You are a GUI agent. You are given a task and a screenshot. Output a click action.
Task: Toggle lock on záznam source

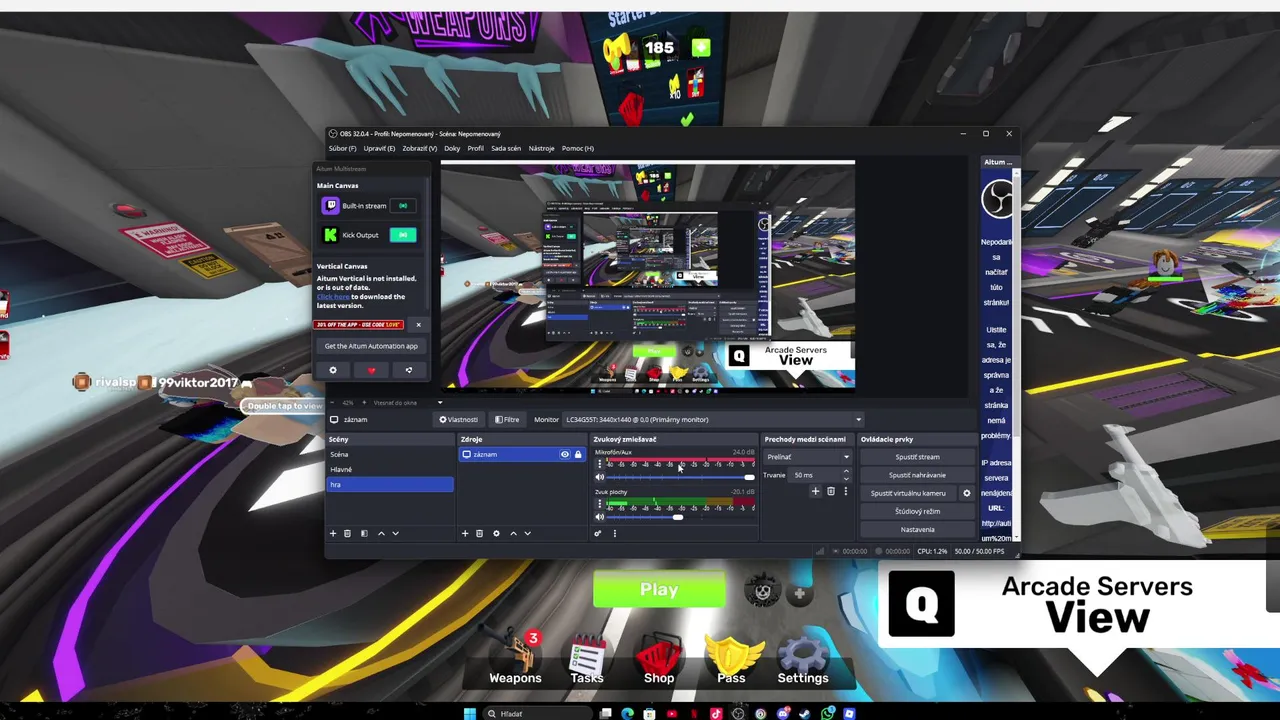click(577, 454)
